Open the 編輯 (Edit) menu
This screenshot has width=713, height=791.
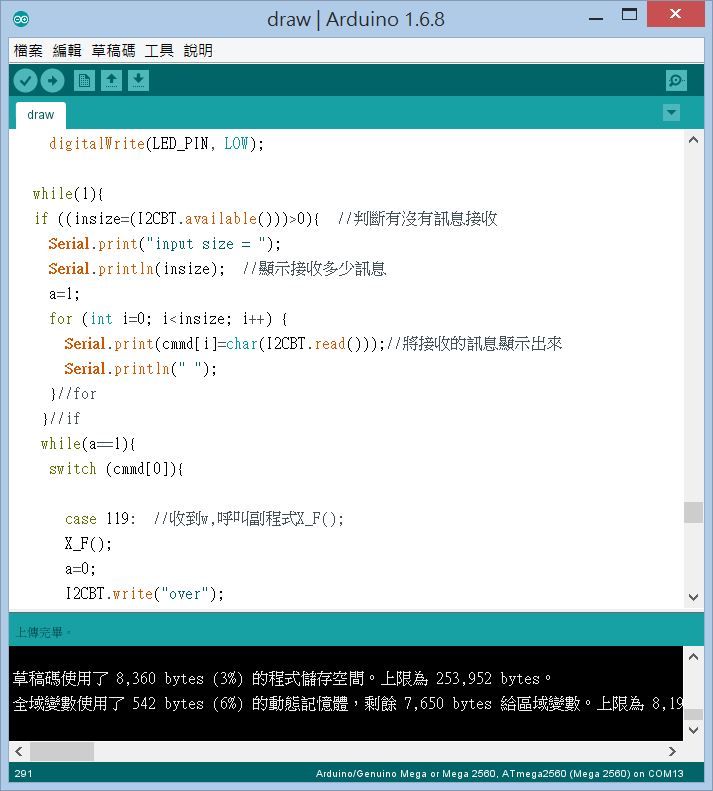(x=67, y=50)
